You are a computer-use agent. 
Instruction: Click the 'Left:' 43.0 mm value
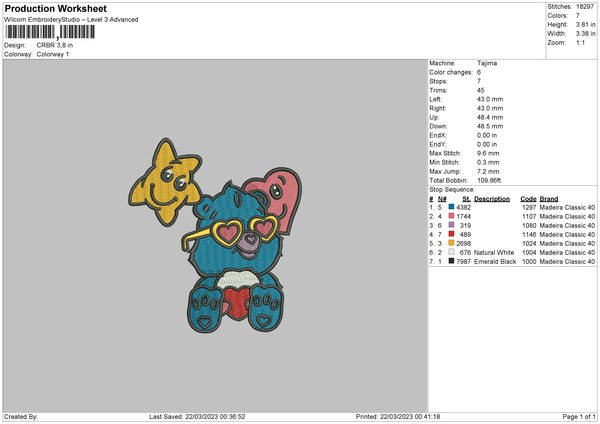(490, 99)
